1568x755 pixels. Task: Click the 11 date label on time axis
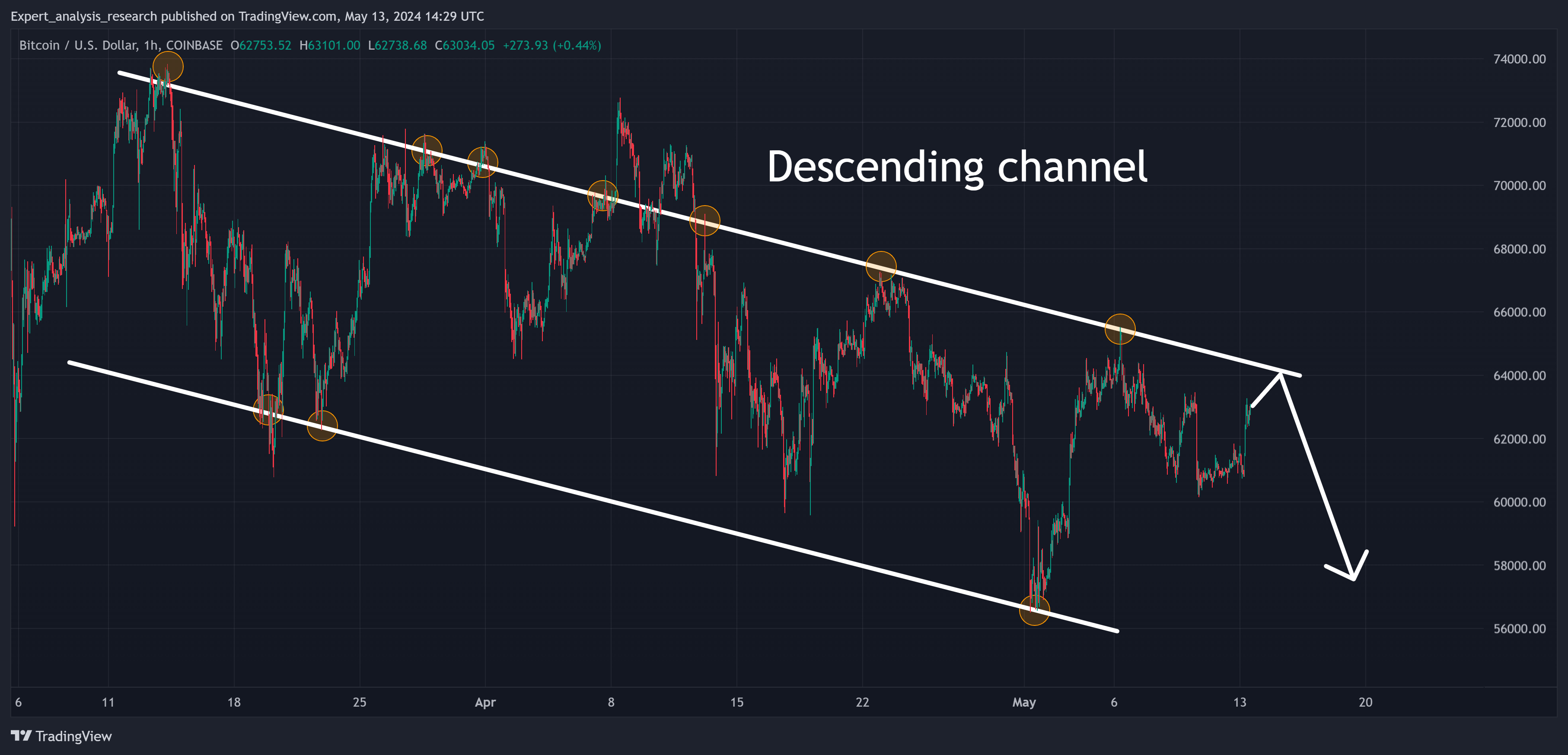coord(108,702)
